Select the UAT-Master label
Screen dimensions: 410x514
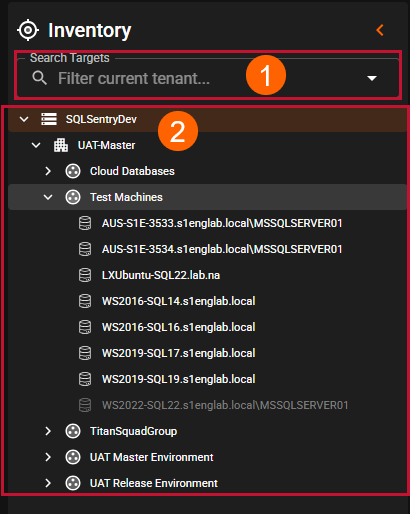pyautogui.click(x=106, y=145)
